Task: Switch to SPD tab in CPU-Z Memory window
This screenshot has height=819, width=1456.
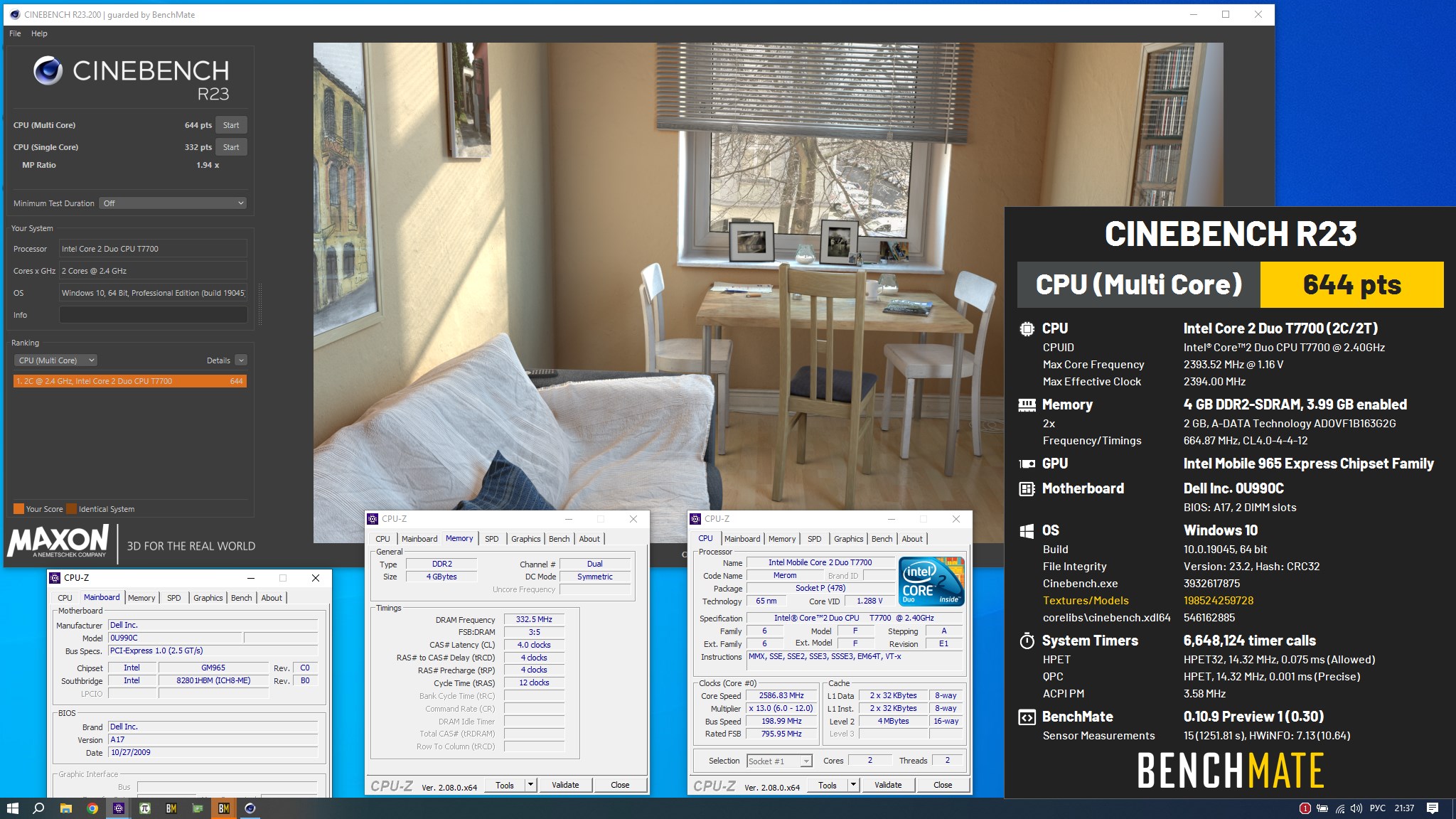Action: (491, 539)
